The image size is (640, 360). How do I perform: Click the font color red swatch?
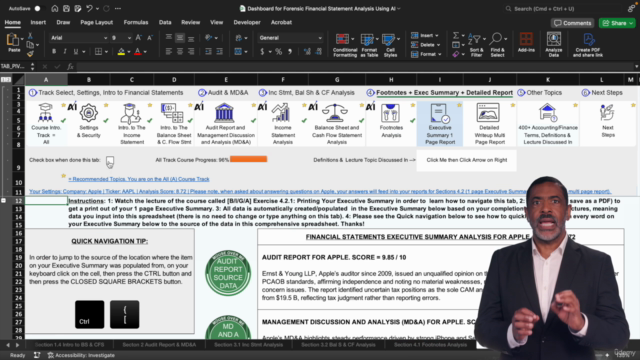138,52
